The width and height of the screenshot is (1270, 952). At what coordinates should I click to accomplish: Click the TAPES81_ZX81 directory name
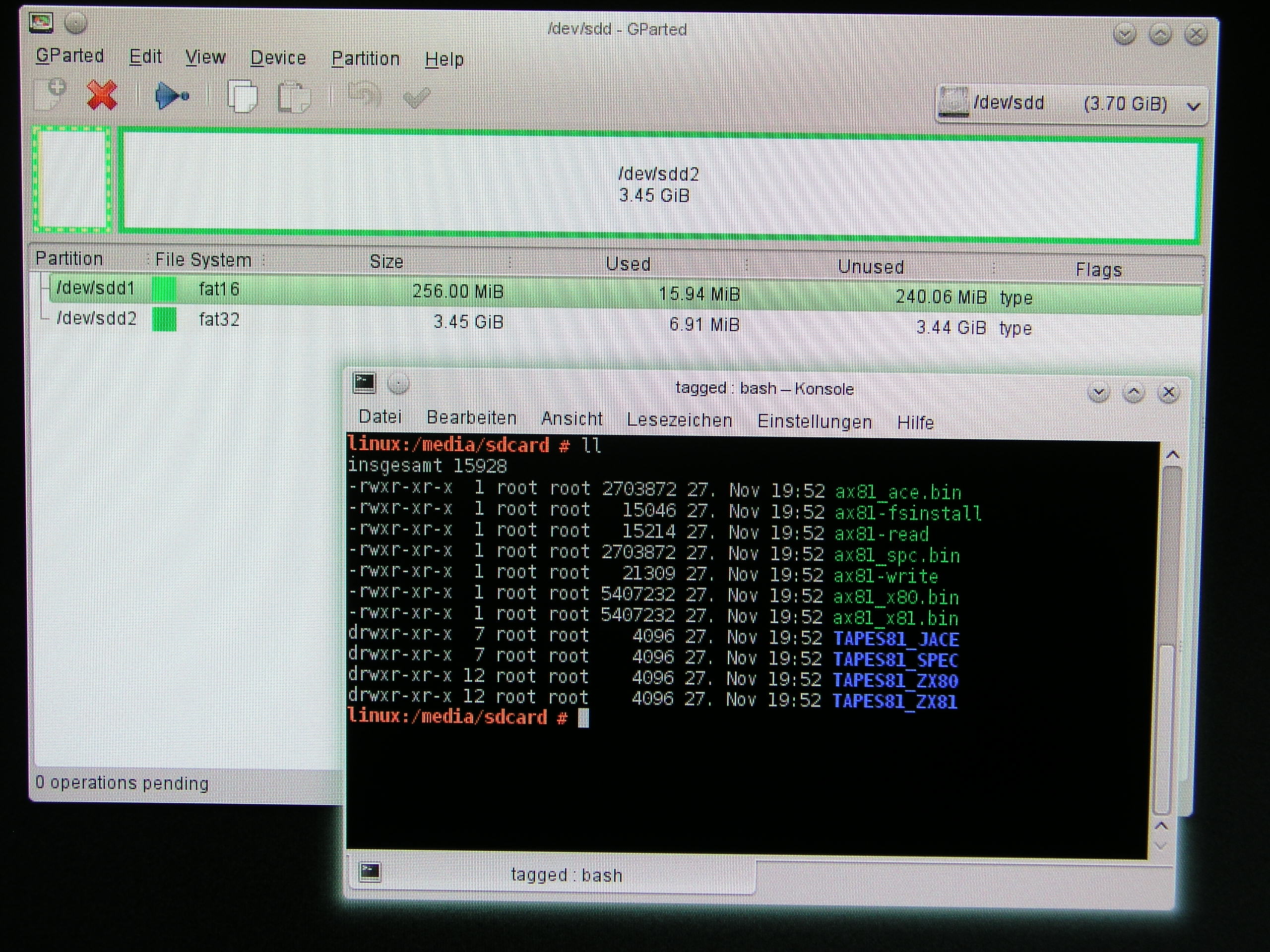(x=894, y=702)
